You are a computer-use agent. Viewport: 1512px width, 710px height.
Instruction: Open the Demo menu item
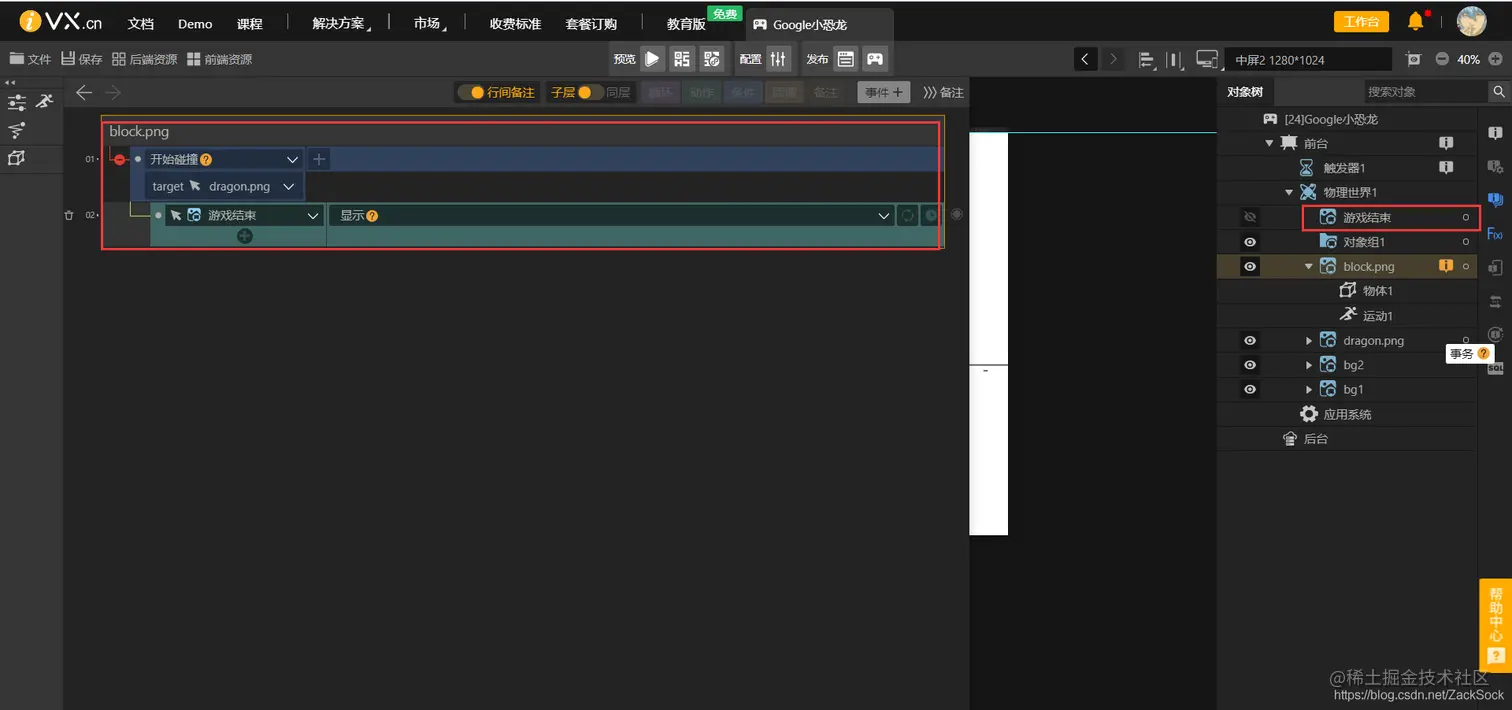tap(195, 24)
